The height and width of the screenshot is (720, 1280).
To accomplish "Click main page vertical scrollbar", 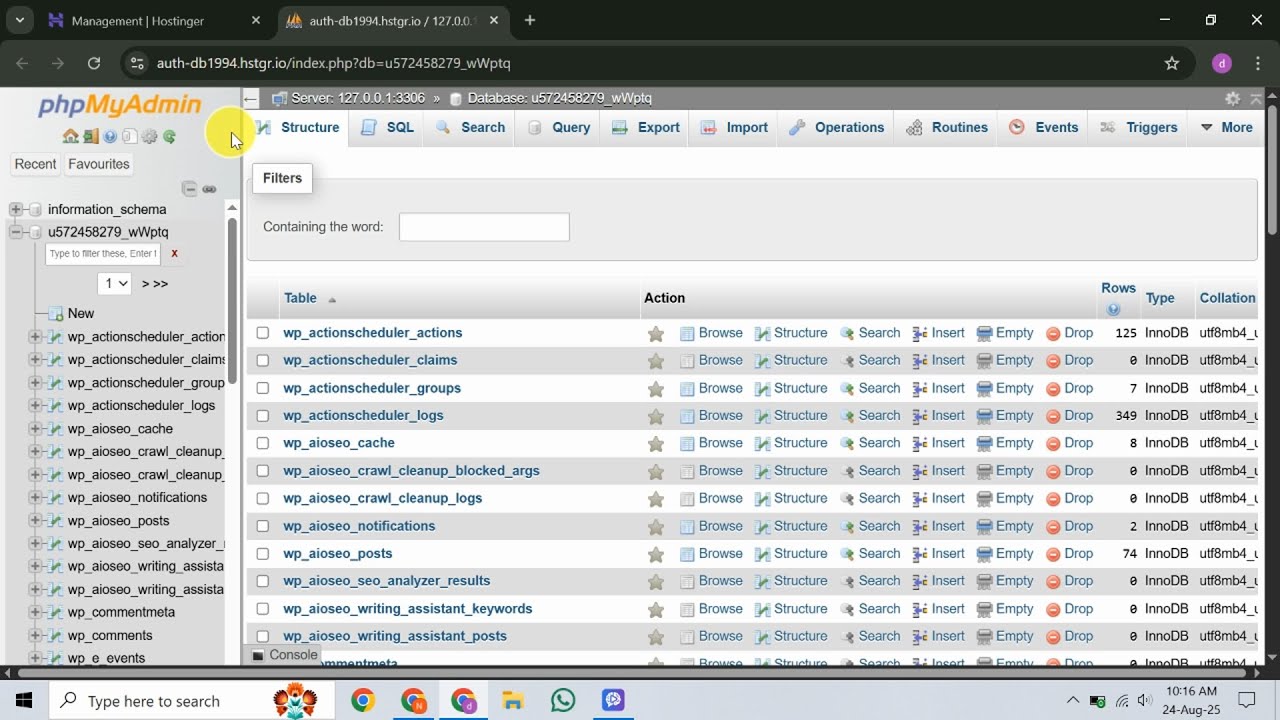I will (1272, 170).
